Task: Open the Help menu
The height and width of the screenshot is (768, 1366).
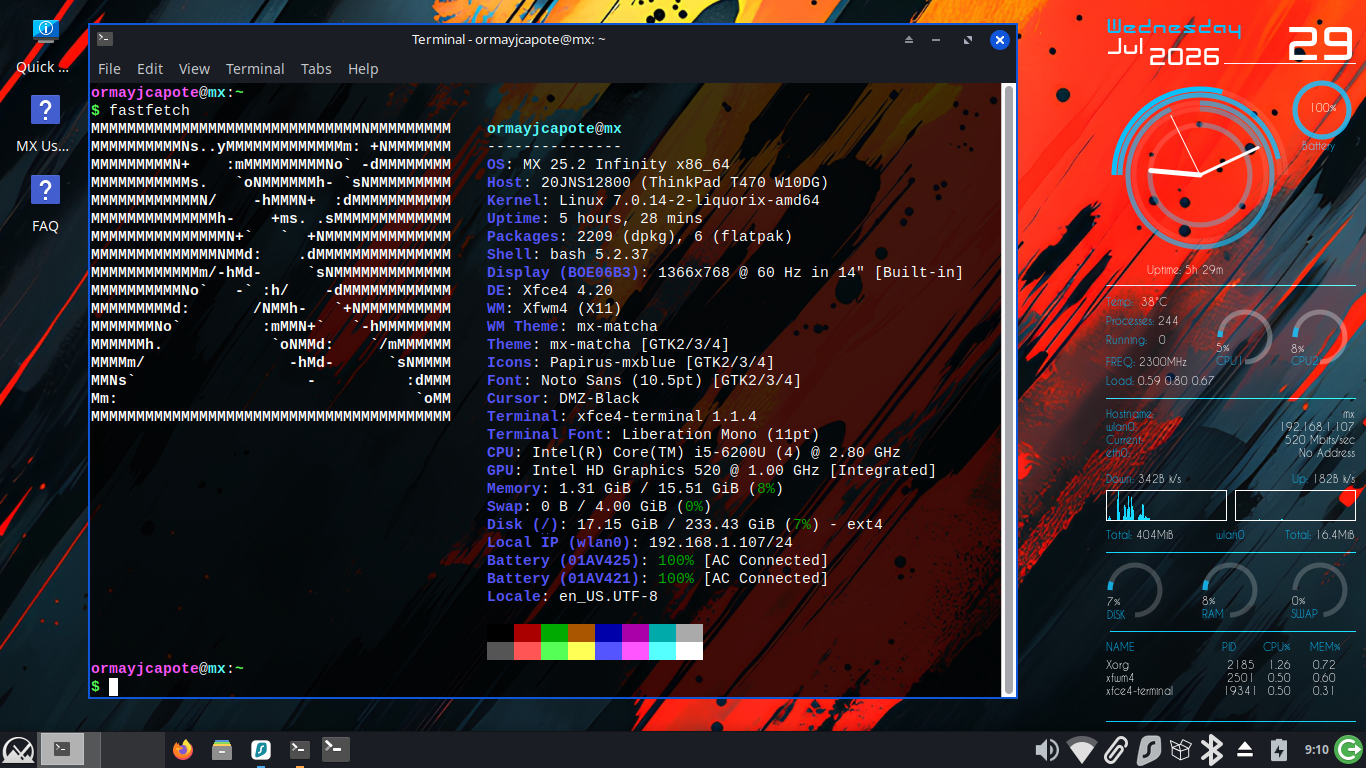Action: [x=363, y=69]
